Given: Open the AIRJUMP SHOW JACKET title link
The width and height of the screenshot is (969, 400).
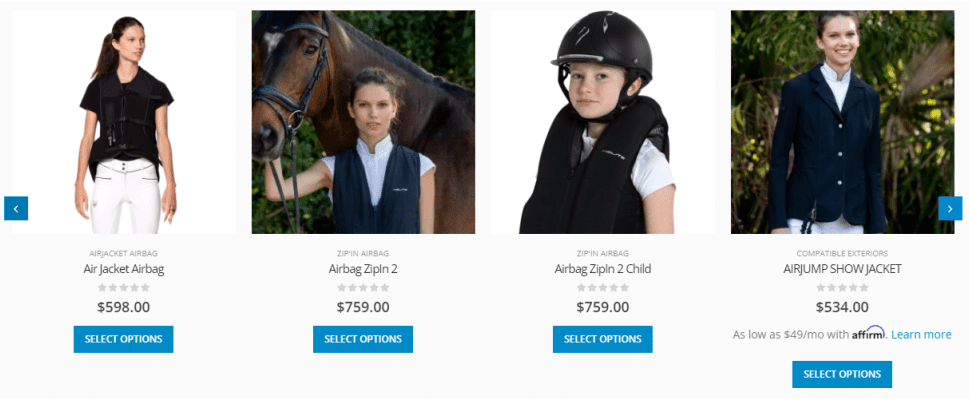Looking at the screenshot, I should [842, 269].
